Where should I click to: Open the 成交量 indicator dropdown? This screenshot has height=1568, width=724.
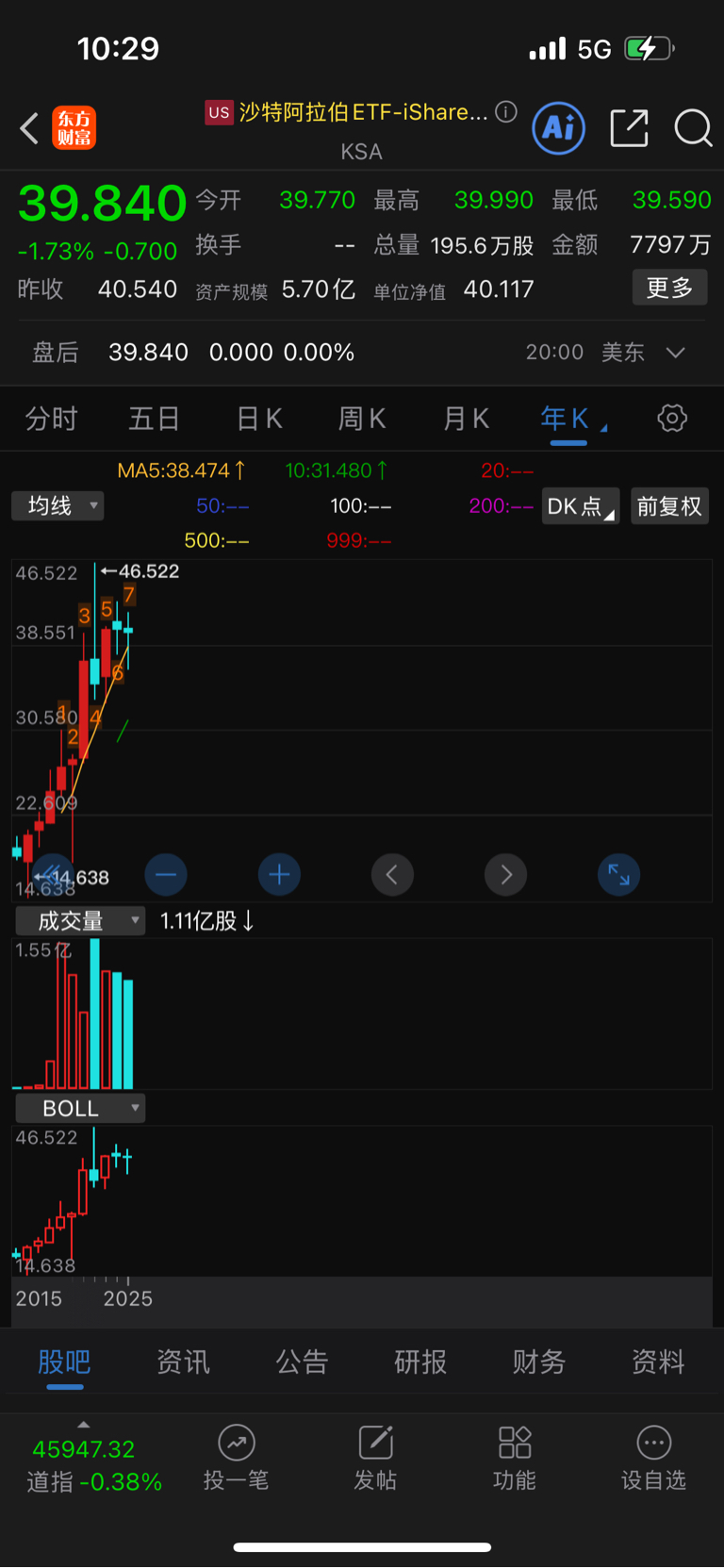coord(80,921)
